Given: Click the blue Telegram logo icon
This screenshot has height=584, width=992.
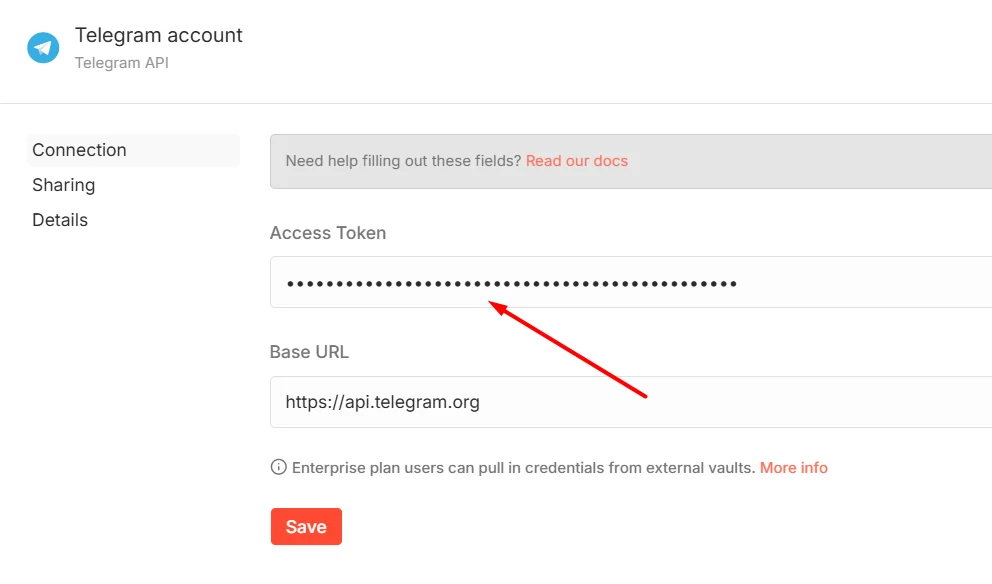Looking at the screenshot, I should pos(43,47).
